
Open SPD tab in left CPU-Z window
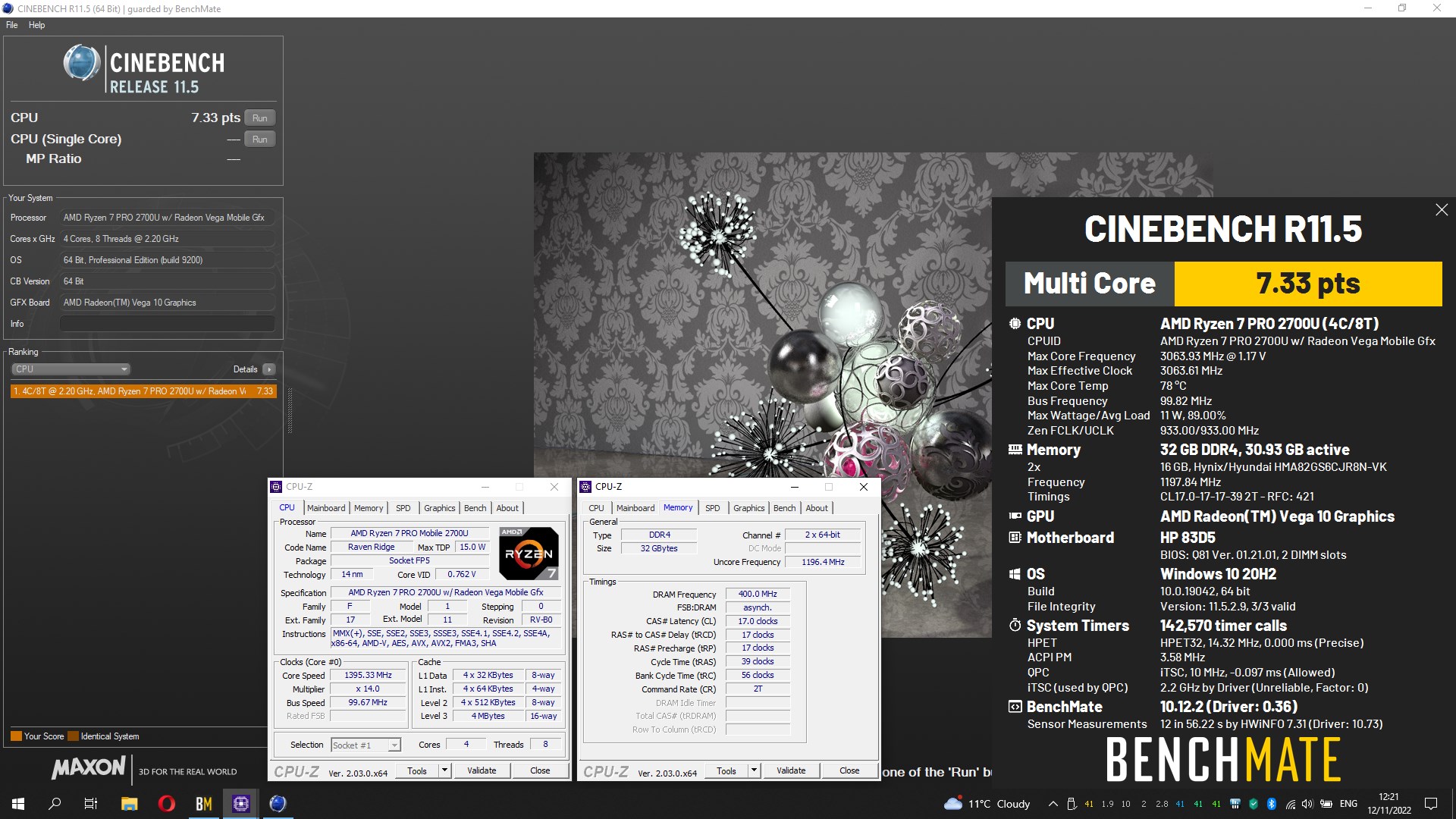coord(403,508)
